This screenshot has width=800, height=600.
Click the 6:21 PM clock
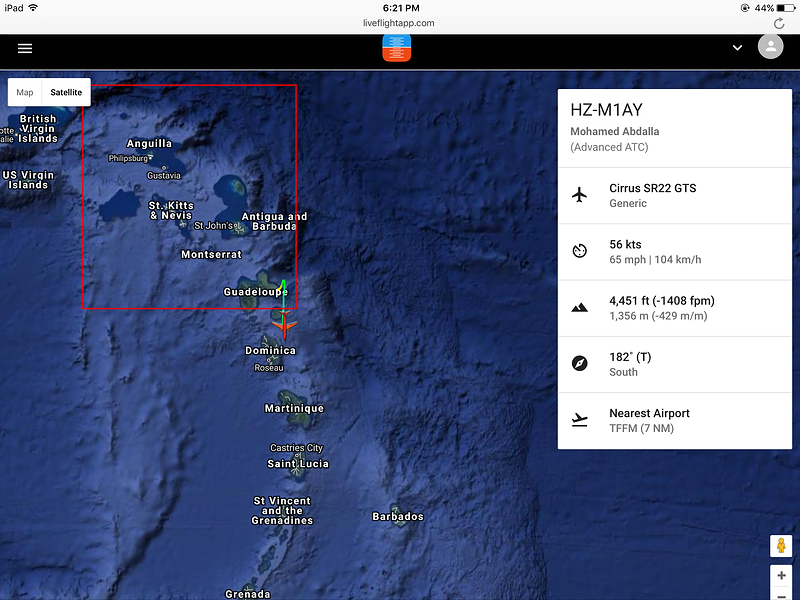coord(401,8)
